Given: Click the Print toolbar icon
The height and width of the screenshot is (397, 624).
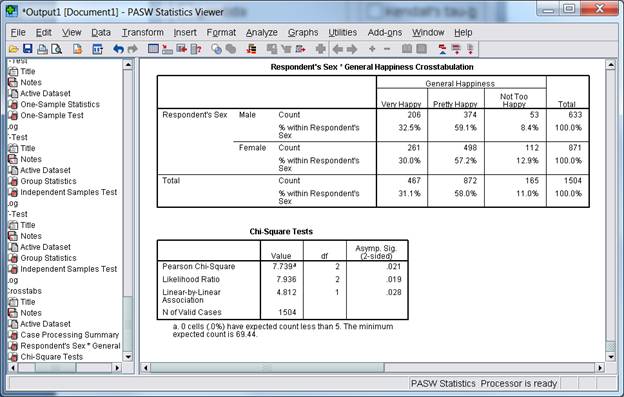Looking at the screenshot, I should [42, 49].
